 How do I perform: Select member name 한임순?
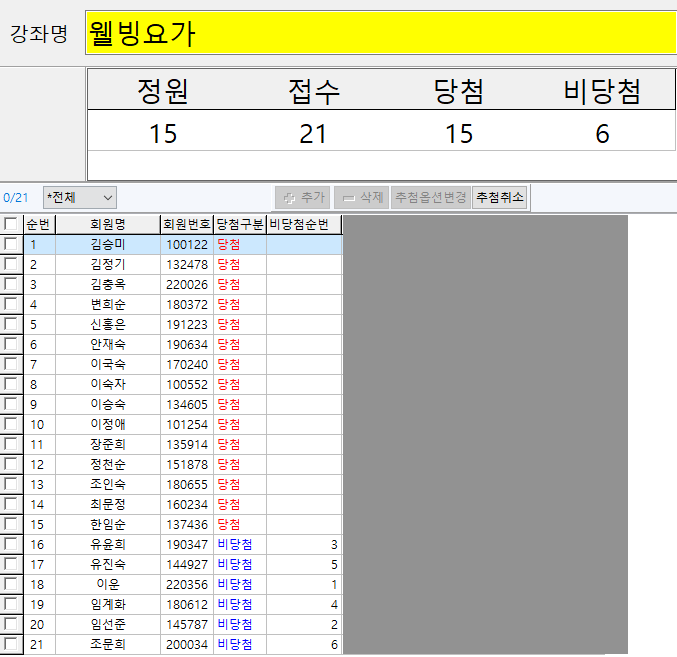108,524
